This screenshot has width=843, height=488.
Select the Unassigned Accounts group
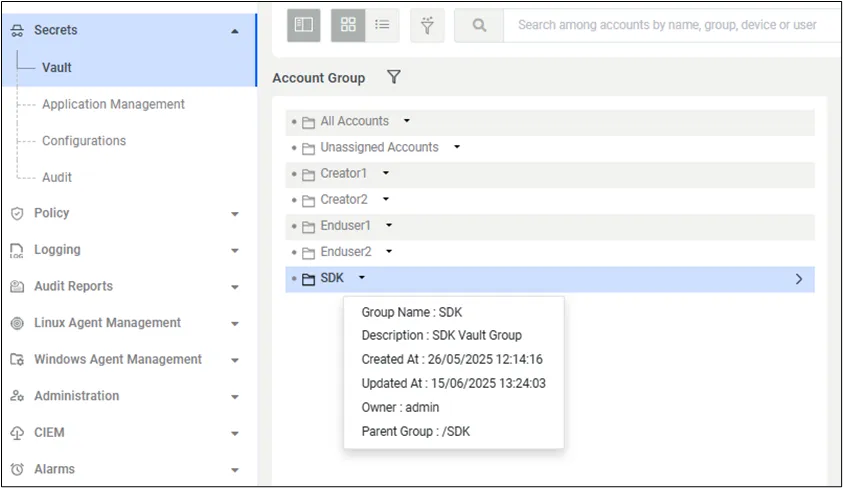tap(380, 147)
